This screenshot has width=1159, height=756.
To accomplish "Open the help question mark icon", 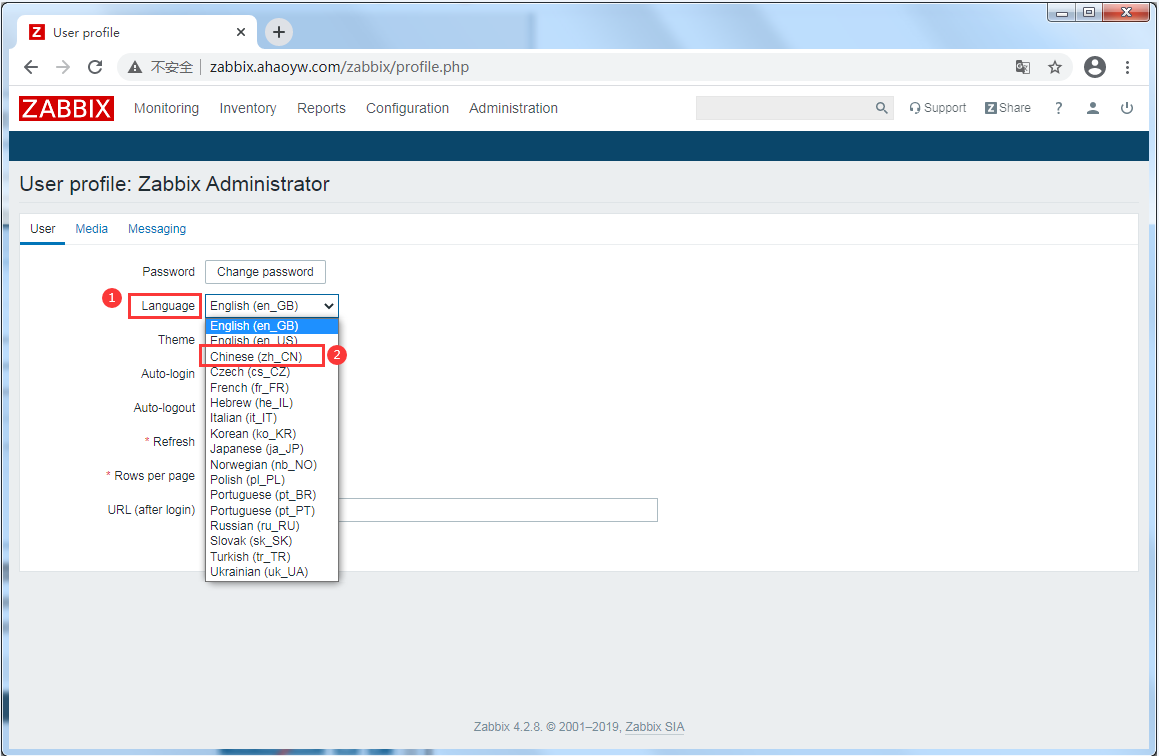I will coord(1058,108).
